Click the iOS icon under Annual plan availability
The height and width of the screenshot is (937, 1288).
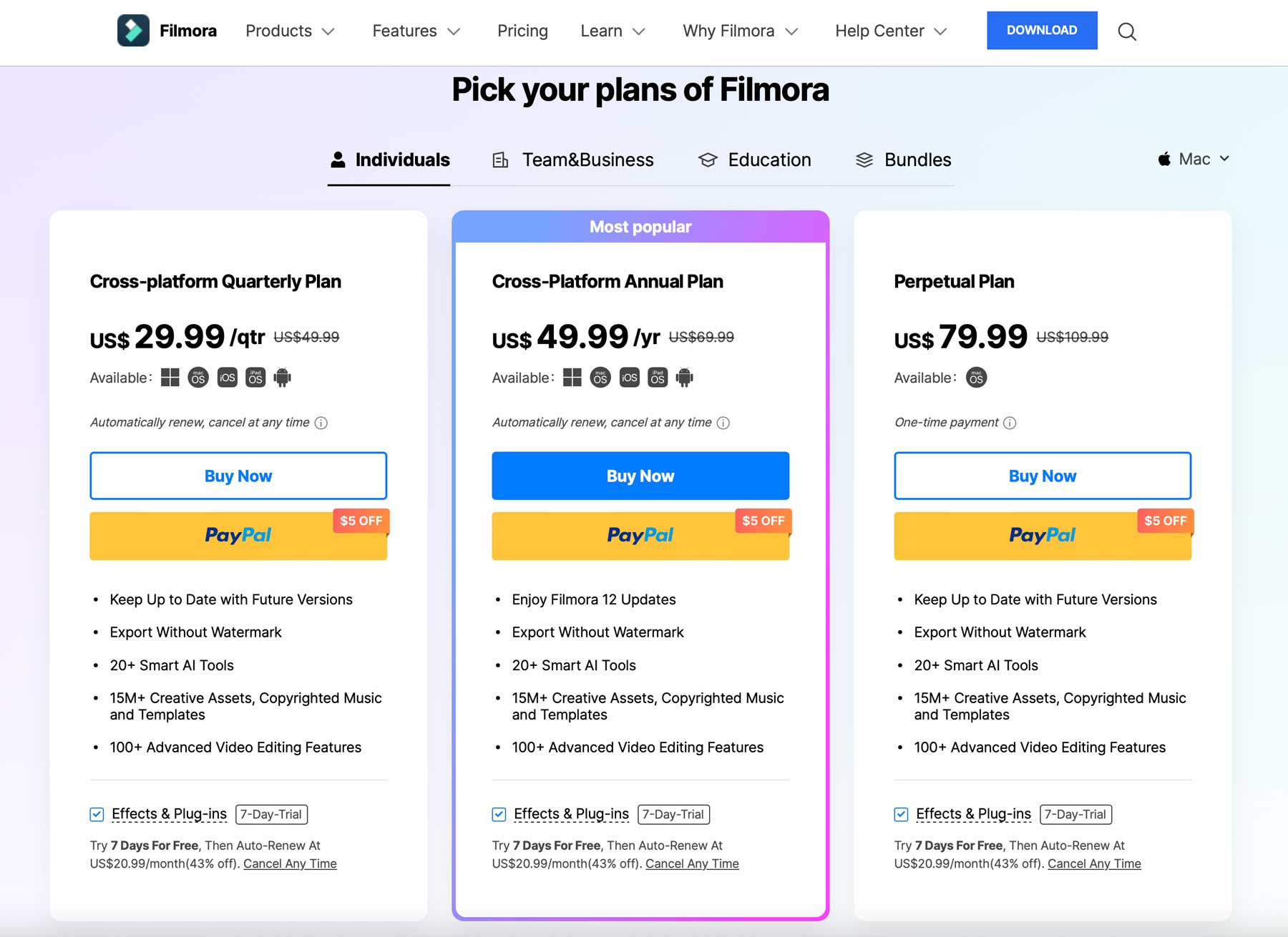628,378
